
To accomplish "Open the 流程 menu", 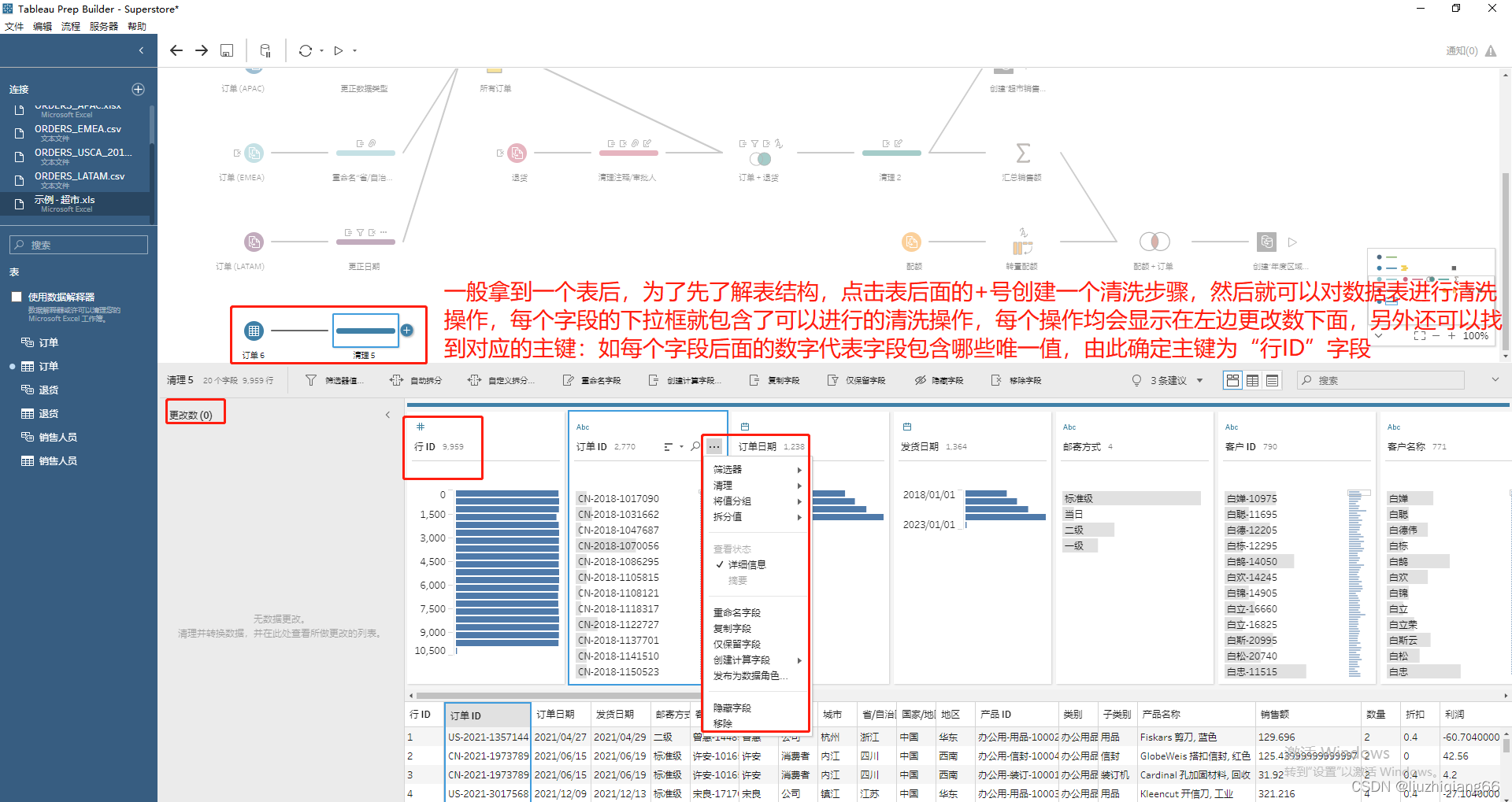I will pos(71,26).
